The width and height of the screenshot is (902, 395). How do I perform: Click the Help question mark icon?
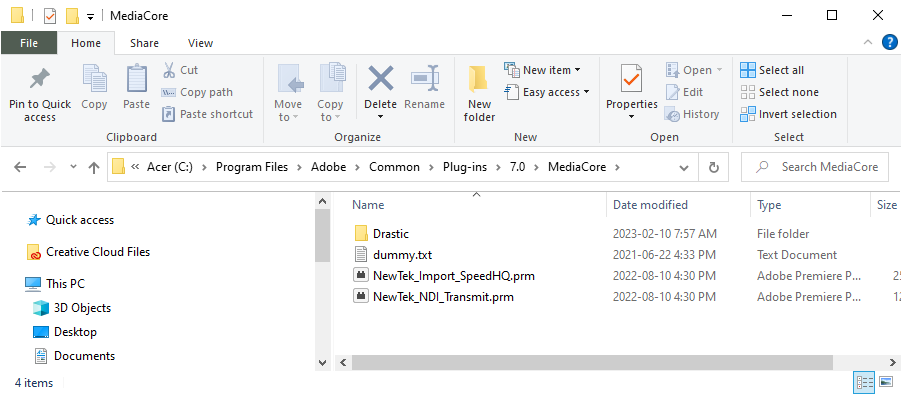(889, 42)
